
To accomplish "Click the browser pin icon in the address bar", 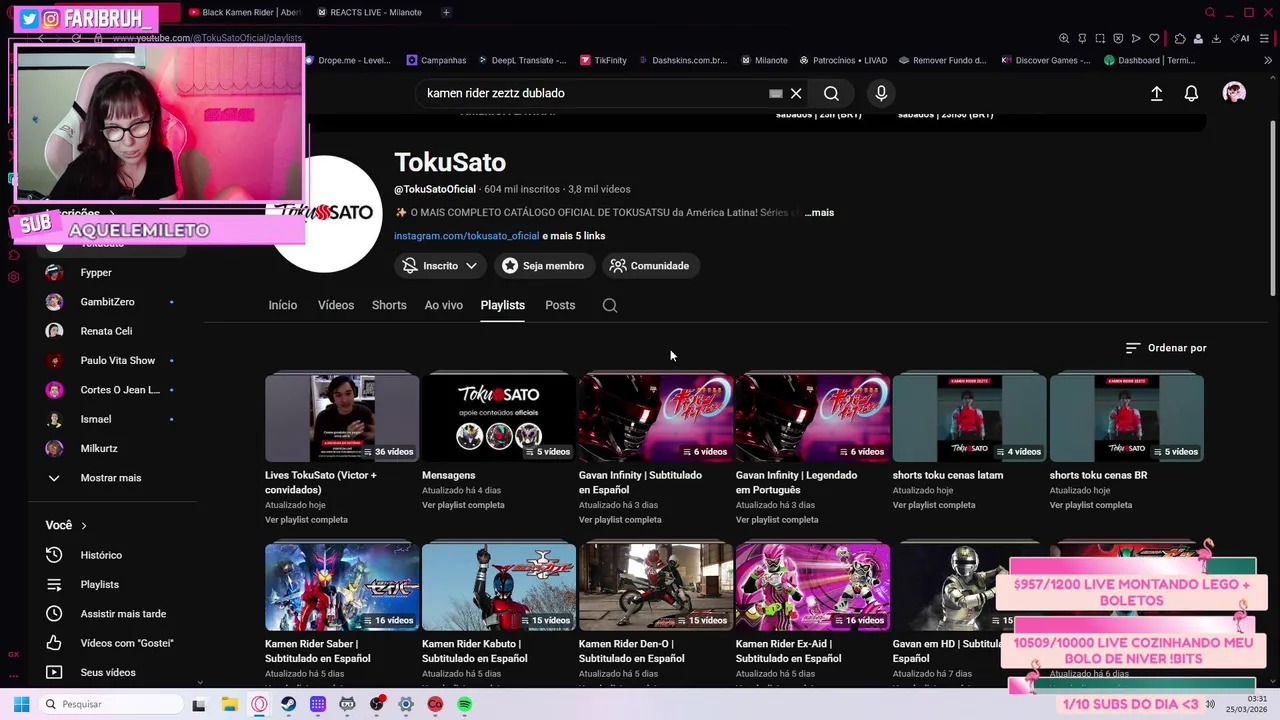I will pos(1082,38).
